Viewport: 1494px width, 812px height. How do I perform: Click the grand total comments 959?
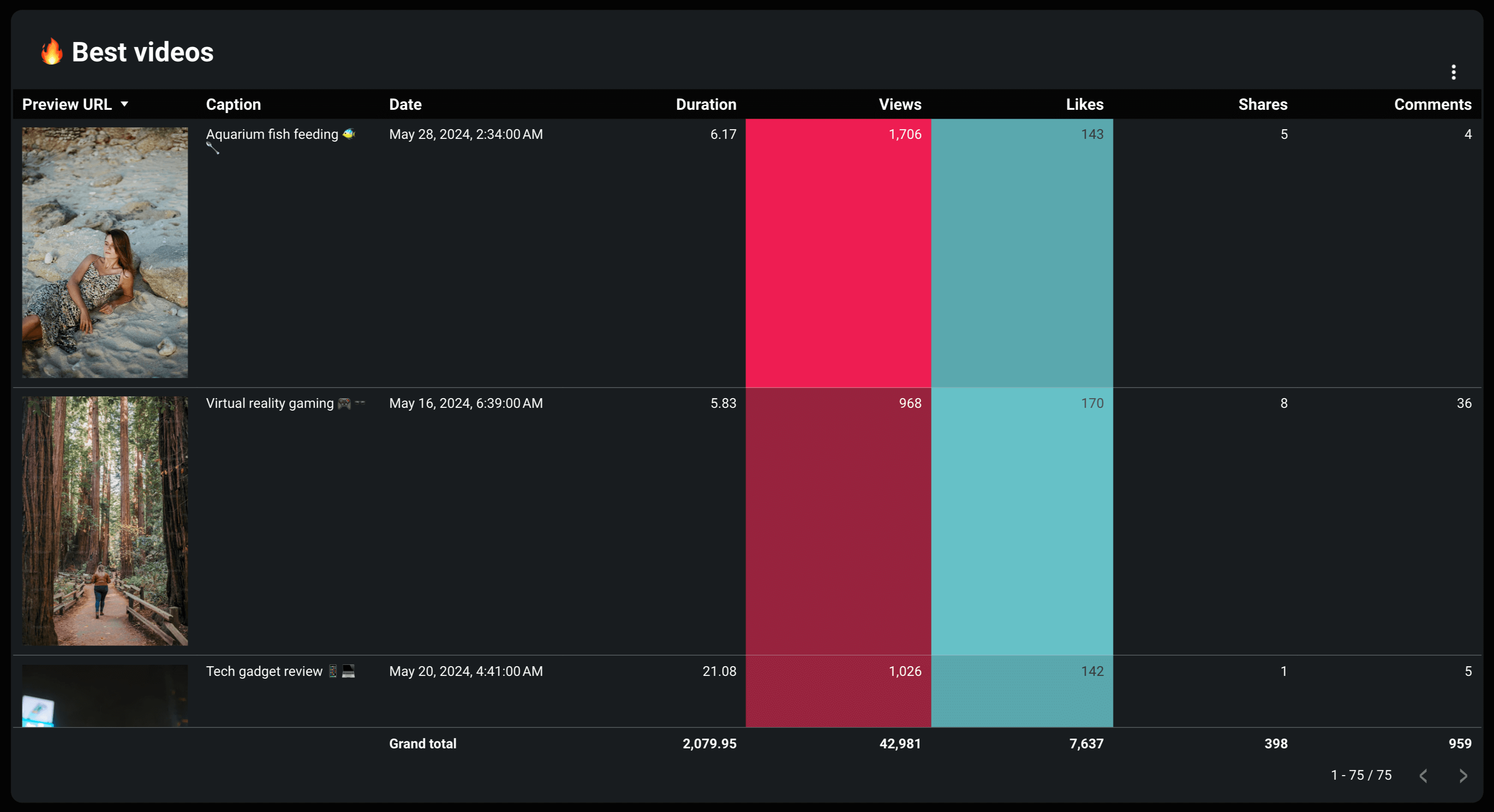[x=1460, y=744]
